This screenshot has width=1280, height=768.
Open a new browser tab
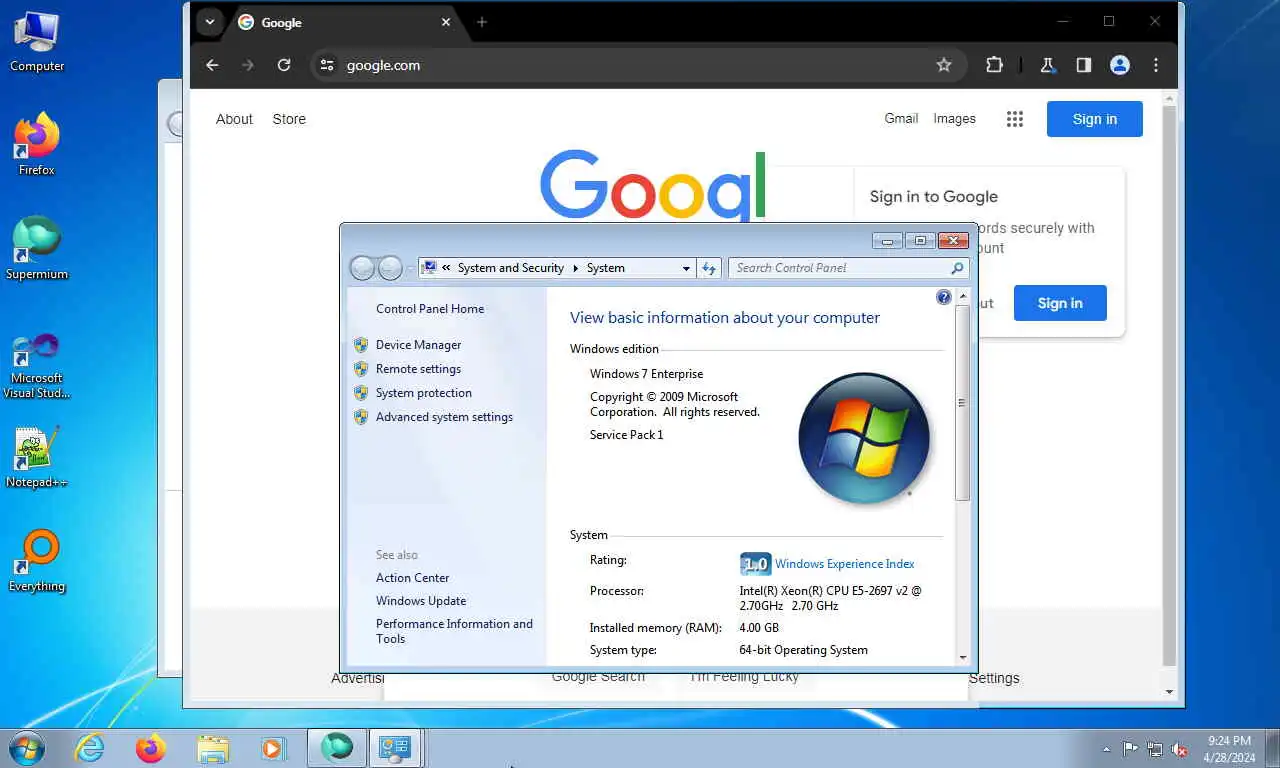tap(482, 22)
